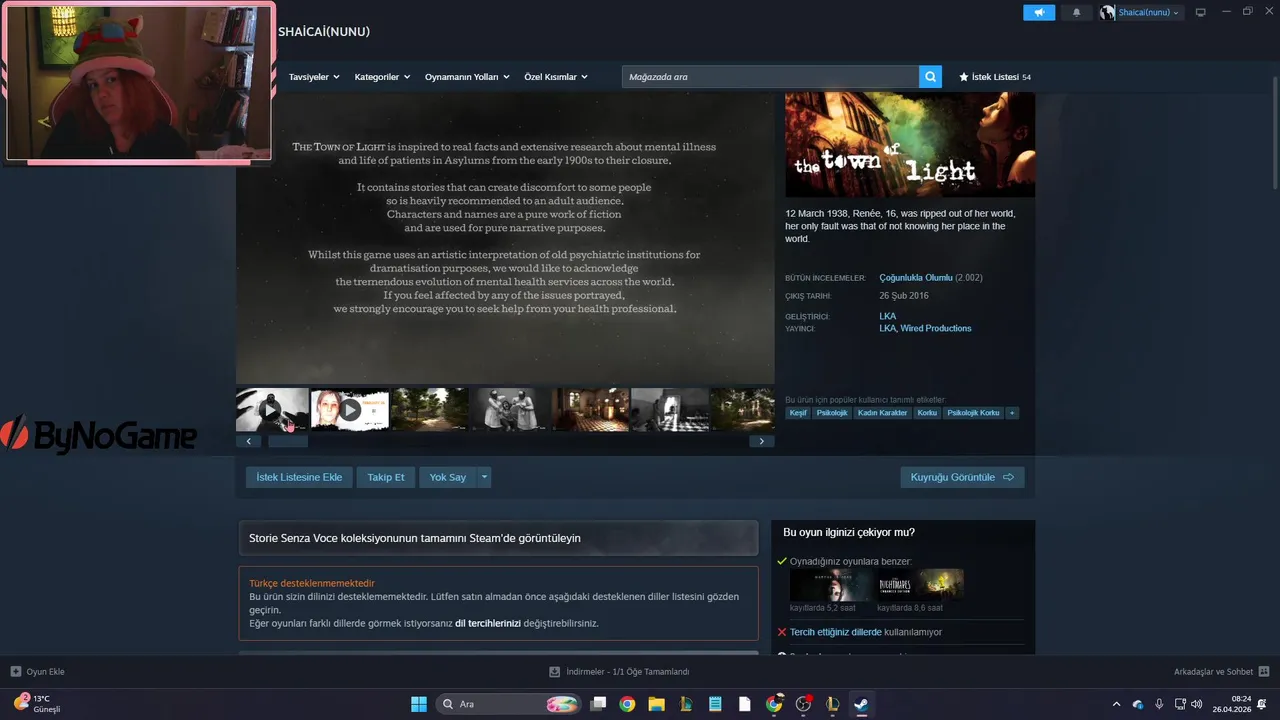The height and width of the screenshot is (720, 1280).
Task: Select the checkered-floor hall screenshot thumbnail
Action: pos(590,409)
